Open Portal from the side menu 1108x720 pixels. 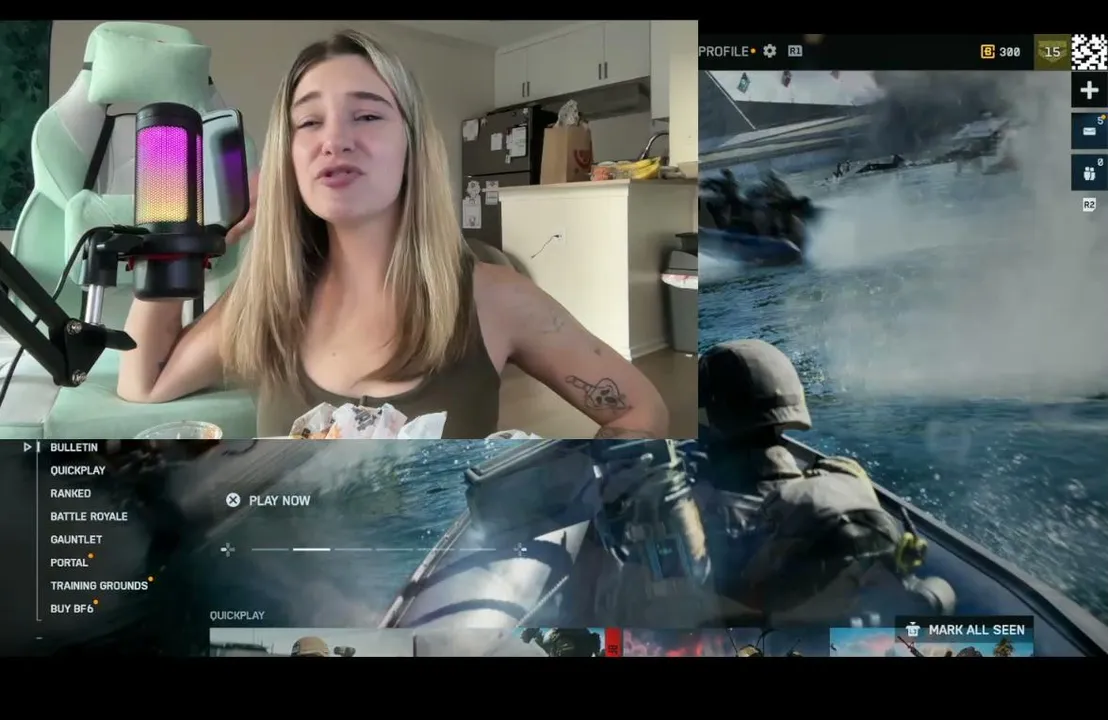[69, 562]
